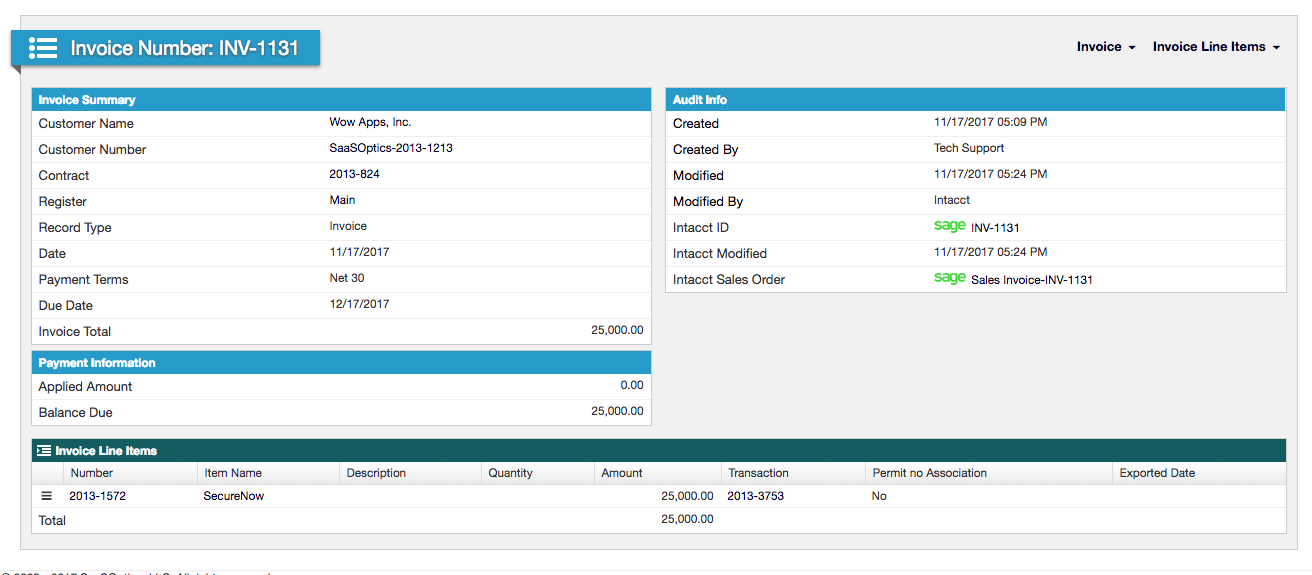
Task: Click the line item amount 25,000.00 for SecureNow
Action: click(687, 496)
